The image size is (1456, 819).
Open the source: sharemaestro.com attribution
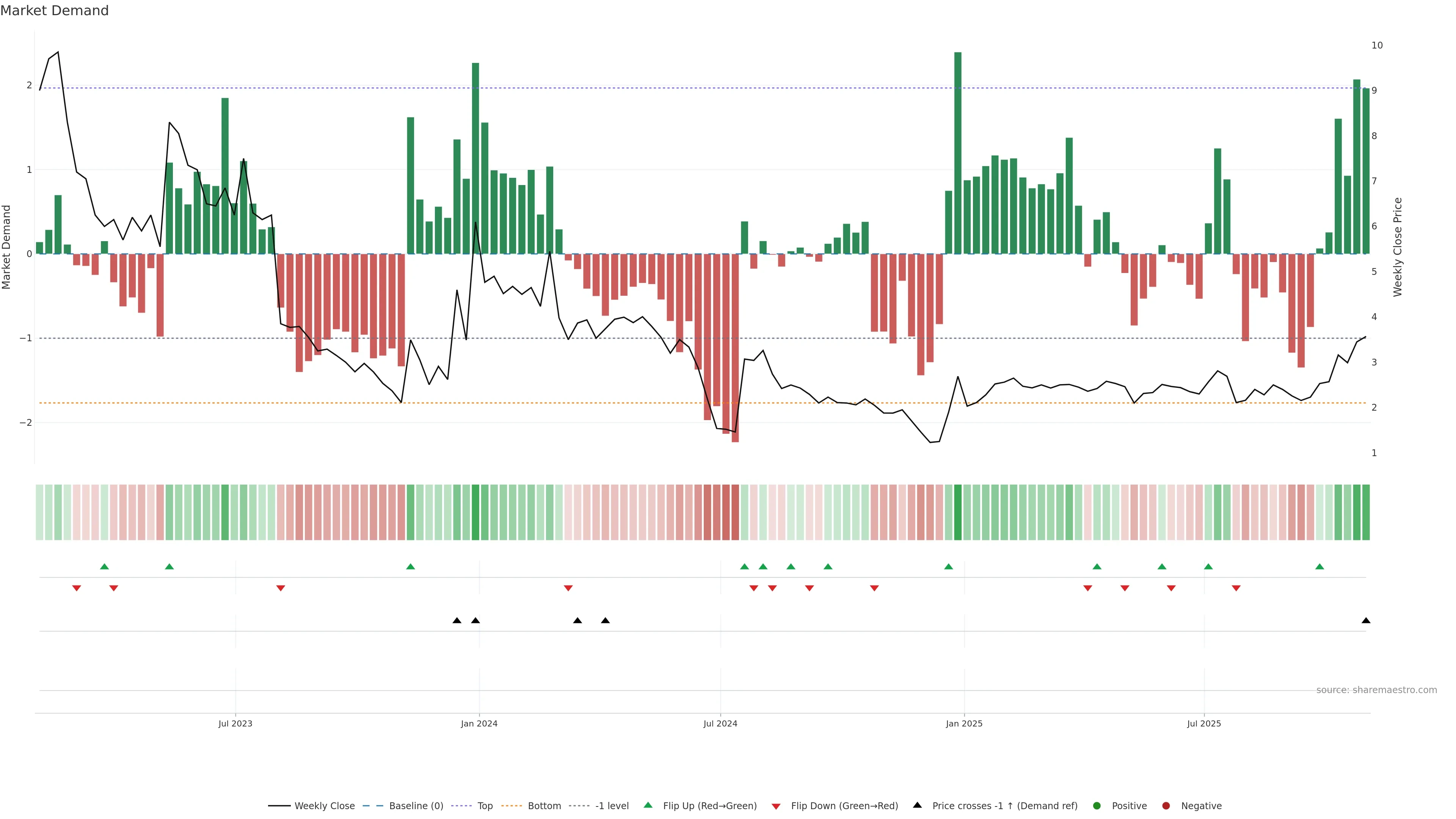coord(1376,690)
